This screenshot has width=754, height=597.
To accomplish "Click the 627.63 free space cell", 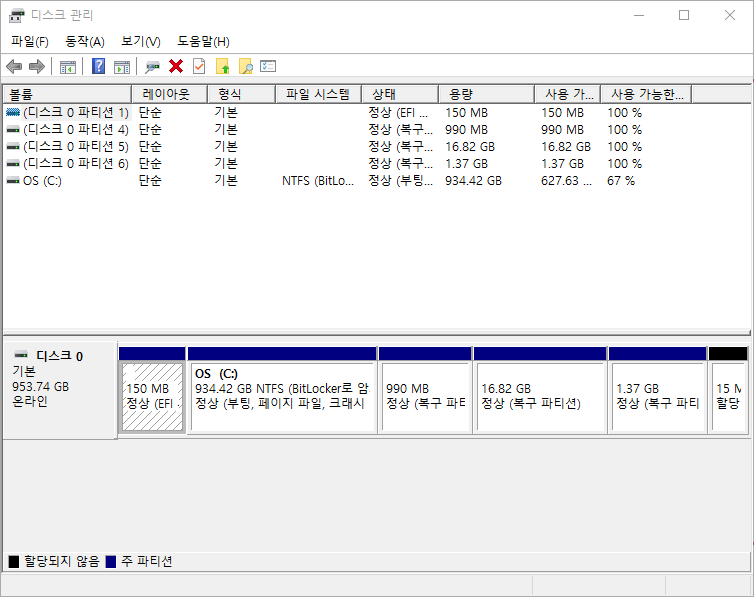I will [x=566, y=181].
